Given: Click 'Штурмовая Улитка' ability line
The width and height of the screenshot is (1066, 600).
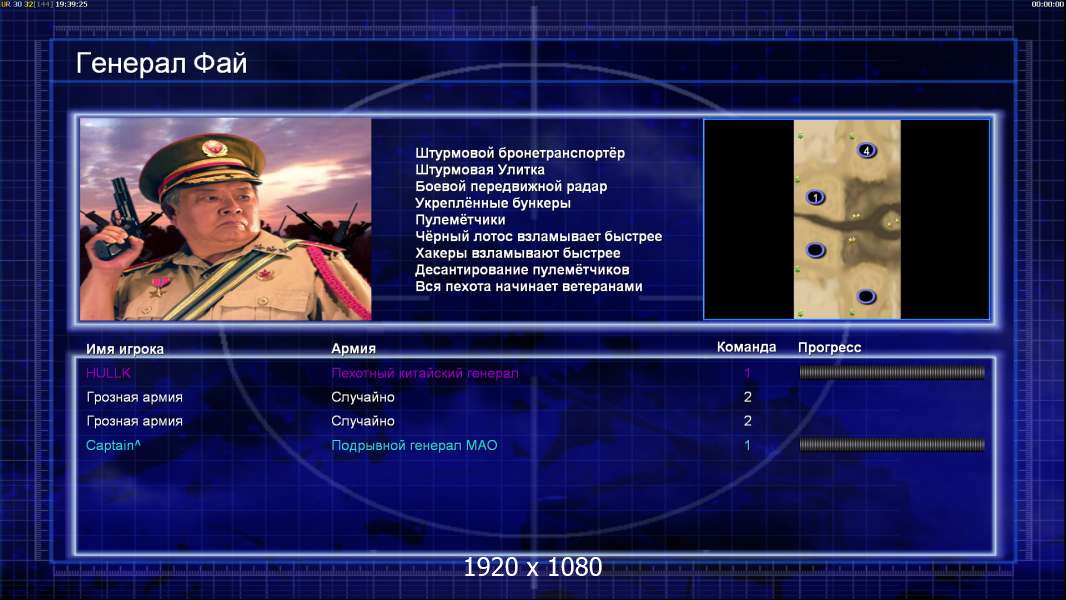Looking at the screenshot, I should click(480, 170).
